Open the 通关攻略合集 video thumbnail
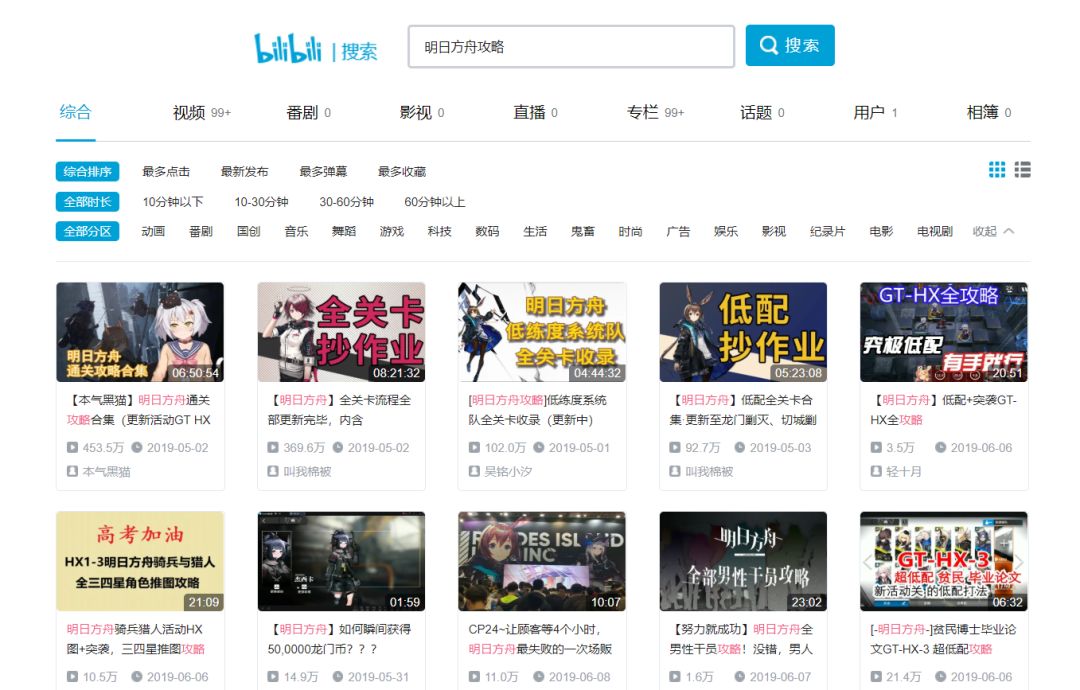 (x=140, y=332)
